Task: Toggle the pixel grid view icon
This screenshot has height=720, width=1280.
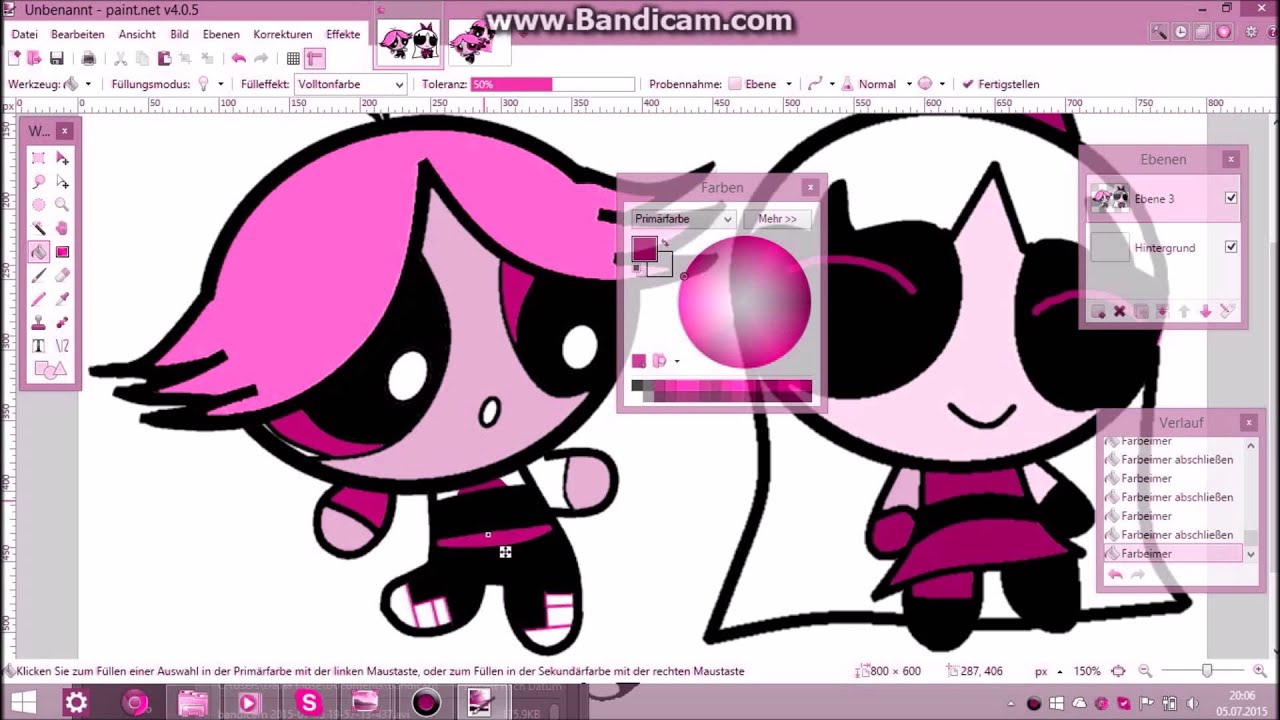Action: [293, 58]
